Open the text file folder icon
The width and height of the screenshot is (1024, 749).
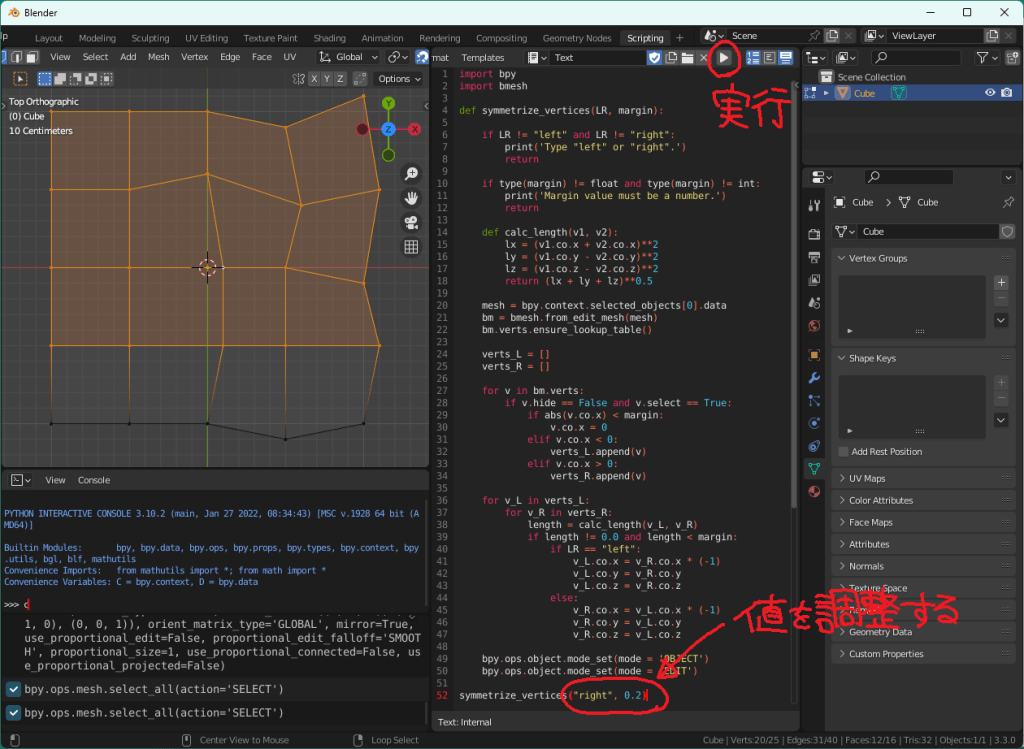point(689,58)
